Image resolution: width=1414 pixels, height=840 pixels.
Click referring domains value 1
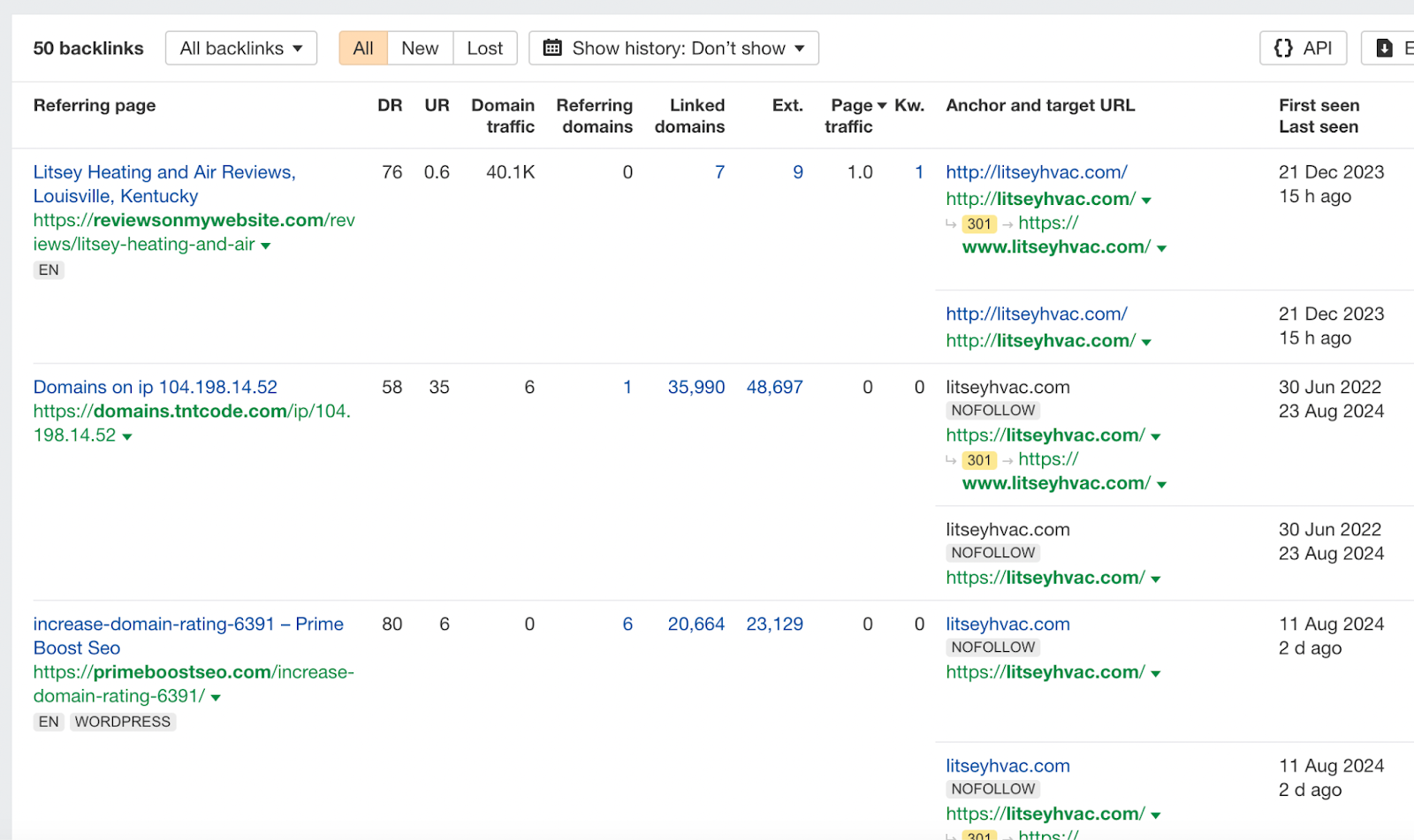click(x=627, y=387)
